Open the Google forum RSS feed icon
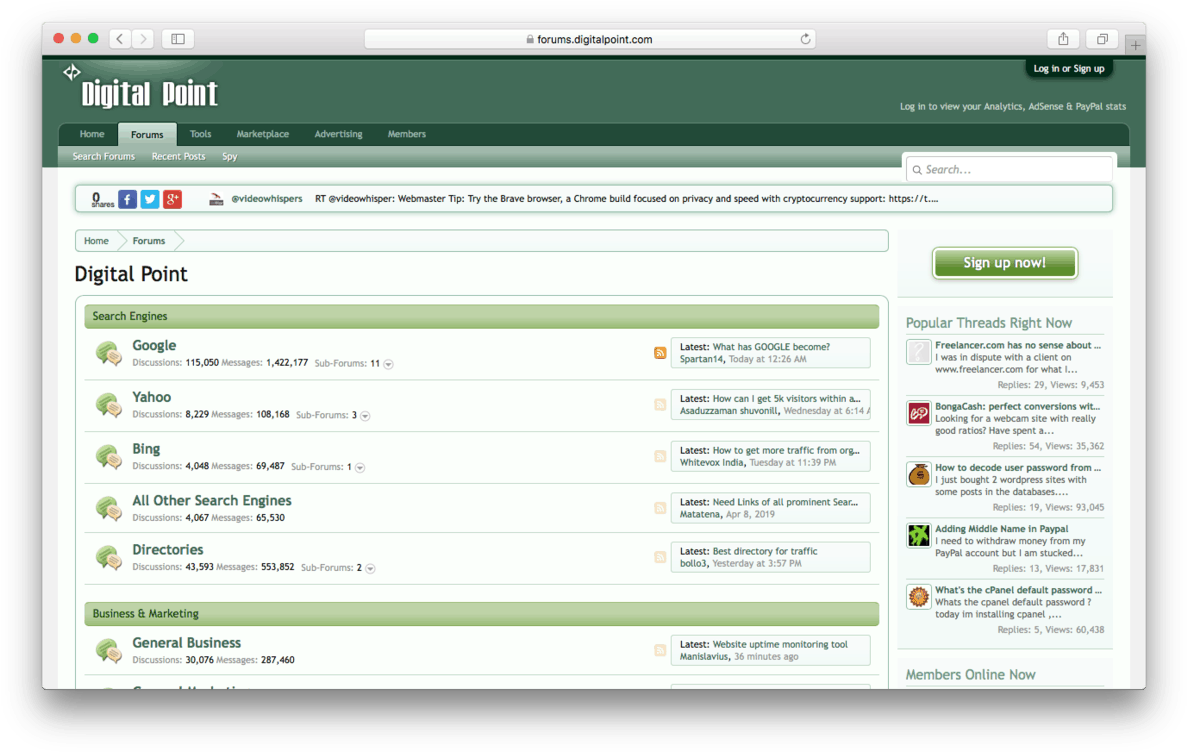 [659, 353]
